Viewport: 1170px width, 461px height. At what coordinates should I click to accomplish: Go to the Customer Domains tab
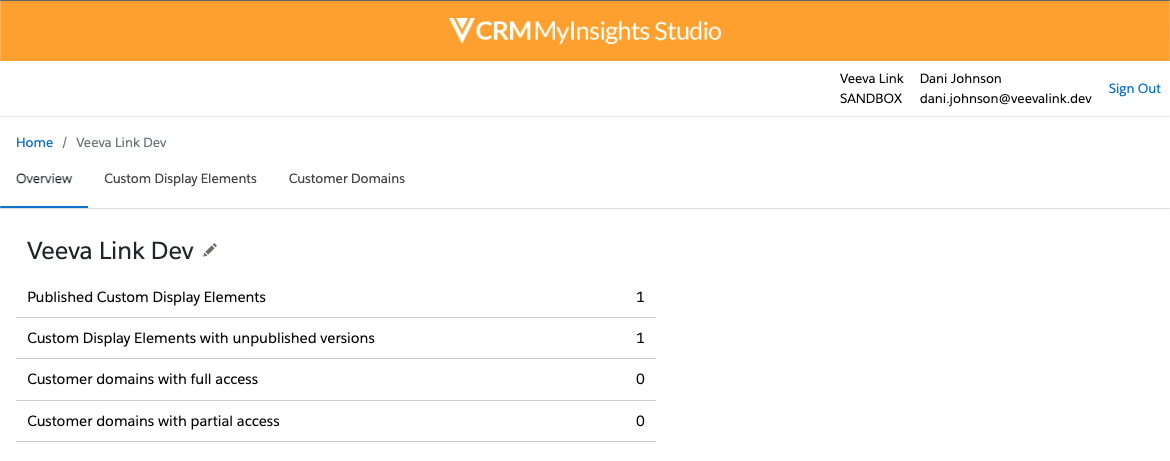click(347, 179)
